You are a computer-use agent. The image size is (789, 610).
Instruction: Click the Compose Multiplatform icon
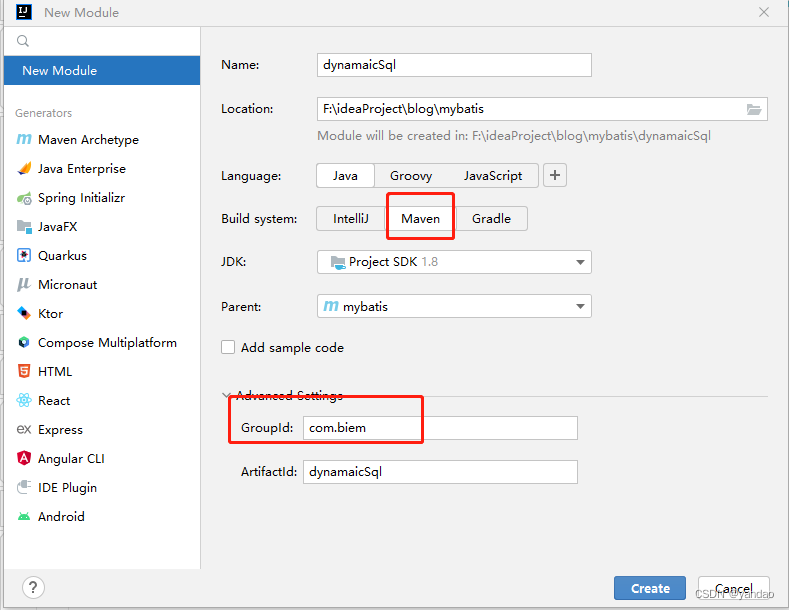point(24,343)
